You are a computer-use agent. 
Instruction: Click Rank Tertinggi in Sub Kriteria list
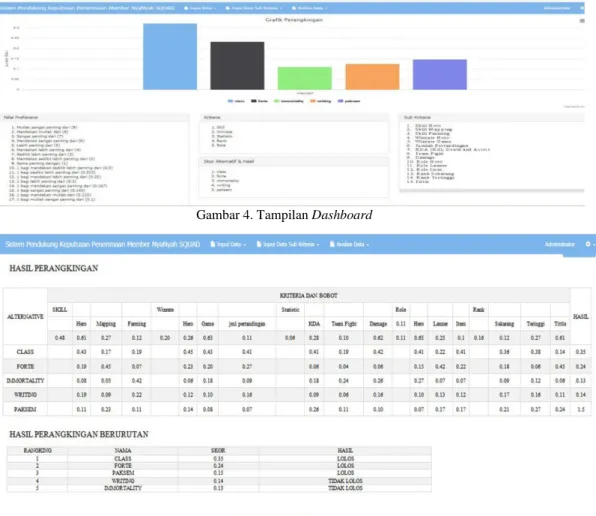pos(434,177)
